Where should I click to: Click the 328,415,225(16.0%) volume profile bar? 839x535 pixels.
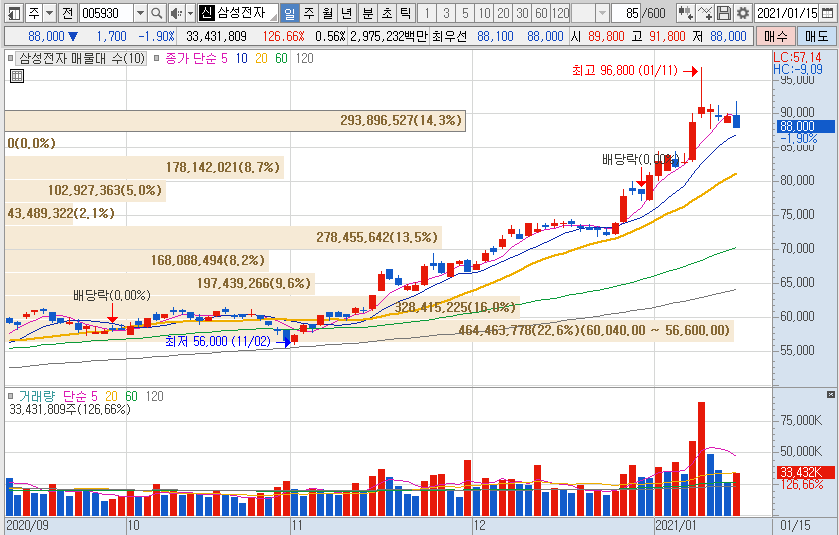[x=262, y=308]
